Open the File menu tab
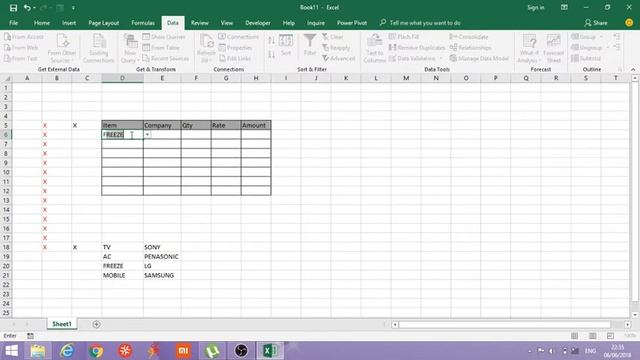This screenshot has width=640, height=360. pyautogui.click(x=13, y=23)
